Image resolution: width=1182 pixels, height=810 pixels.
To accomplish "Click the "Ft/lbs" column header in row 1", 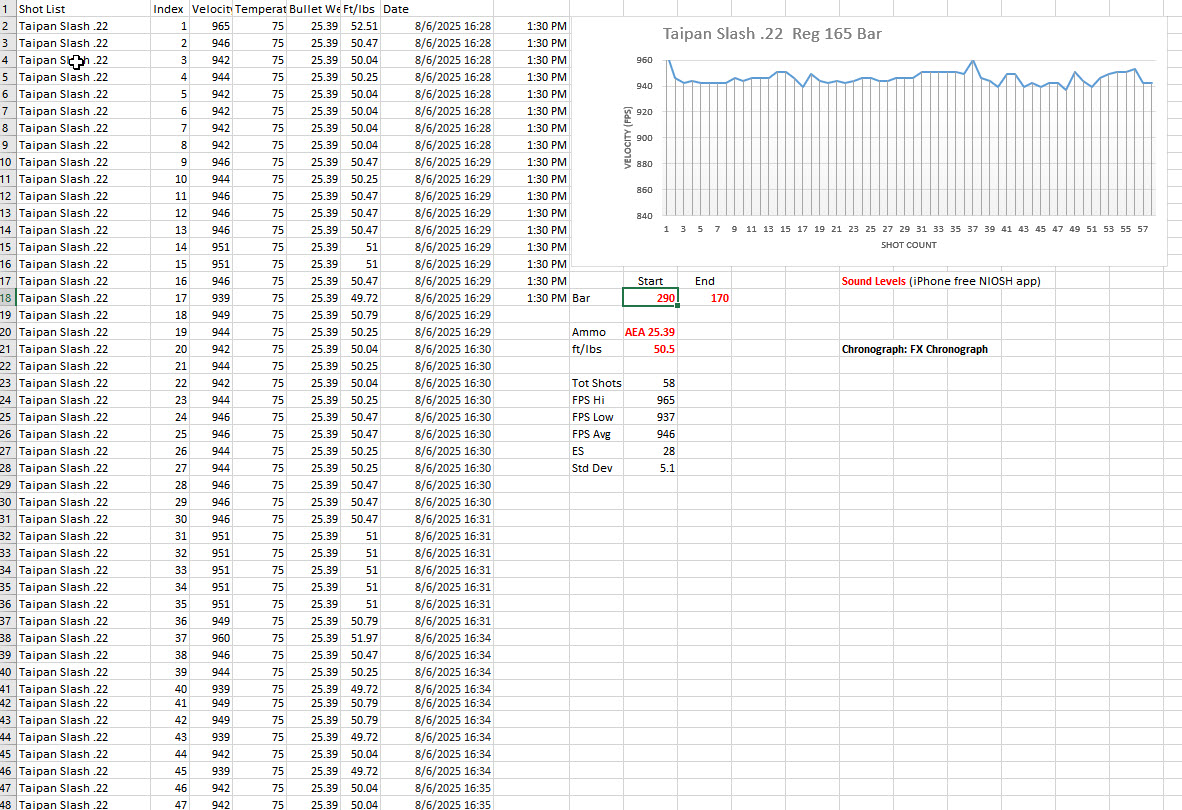I will (x=360, y=9).
